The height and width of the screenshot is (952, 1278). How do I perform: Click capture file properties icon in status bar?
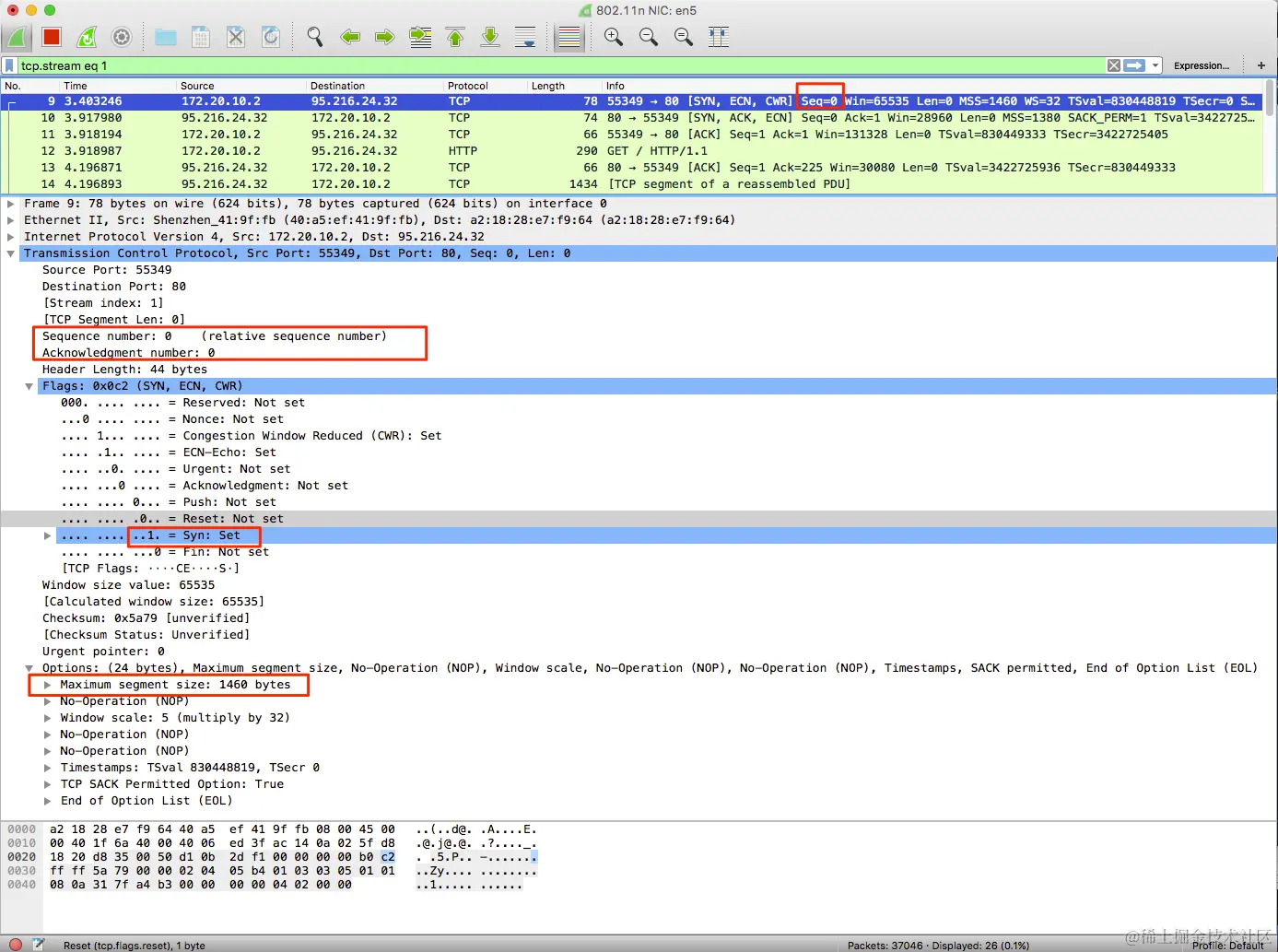39,945
